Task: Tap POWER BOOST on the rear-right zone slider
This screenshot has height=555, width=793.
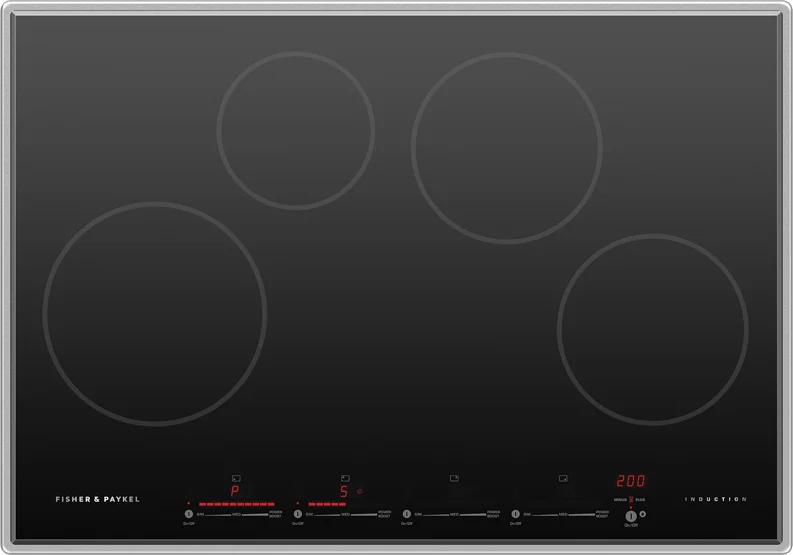Action: (494, 514)
